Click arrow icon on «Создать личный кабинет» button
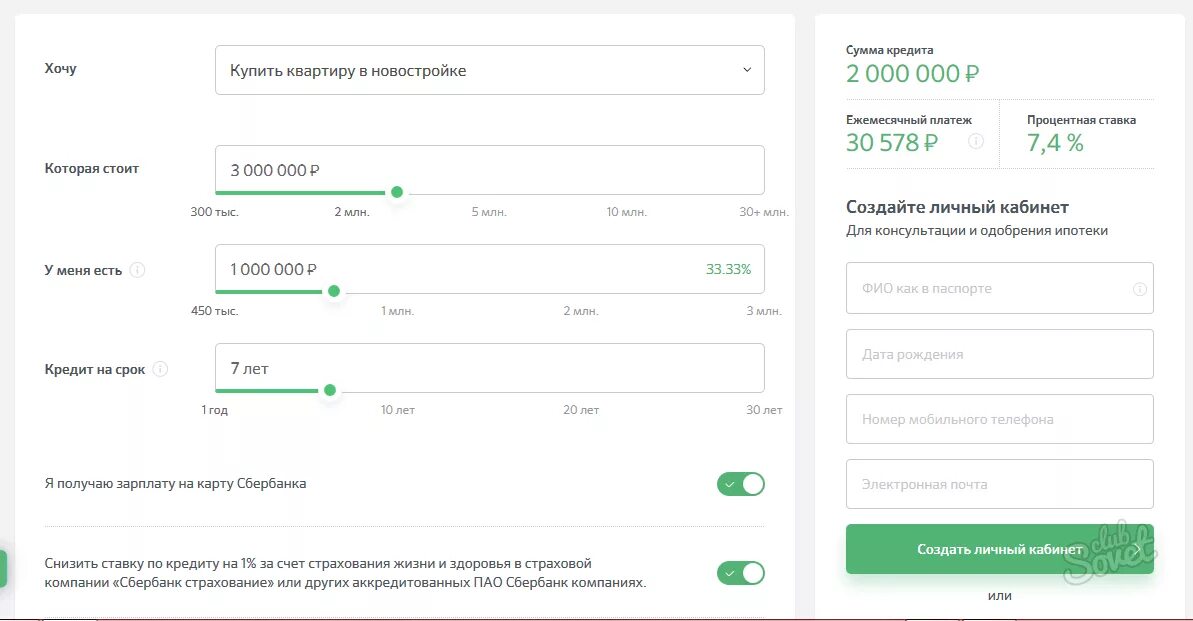 (1138, 549)
